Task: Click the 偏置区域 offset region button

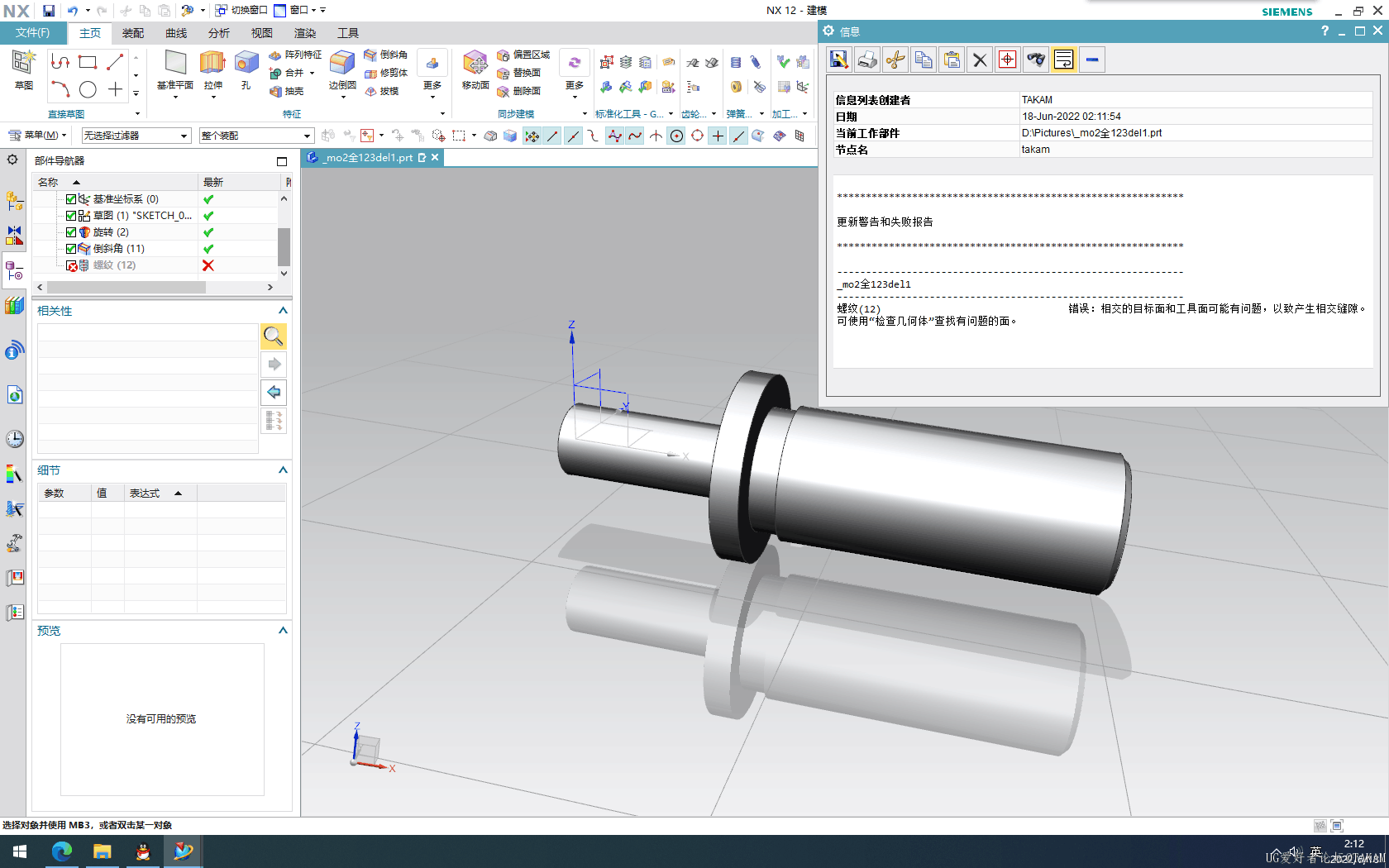Action: pos(523,55)
